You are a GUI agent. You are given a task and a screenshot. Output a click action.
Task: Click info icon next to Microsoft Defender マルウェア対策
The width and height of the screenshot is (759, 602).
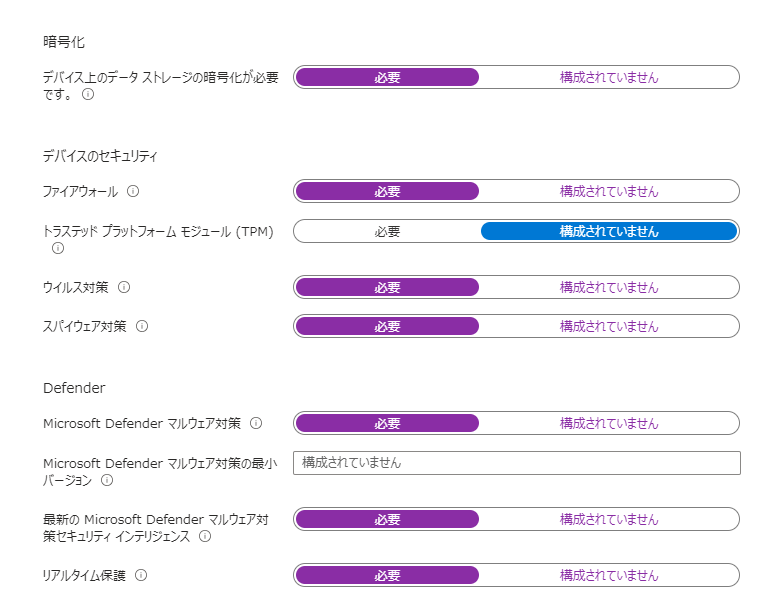(x=255, y=423)
